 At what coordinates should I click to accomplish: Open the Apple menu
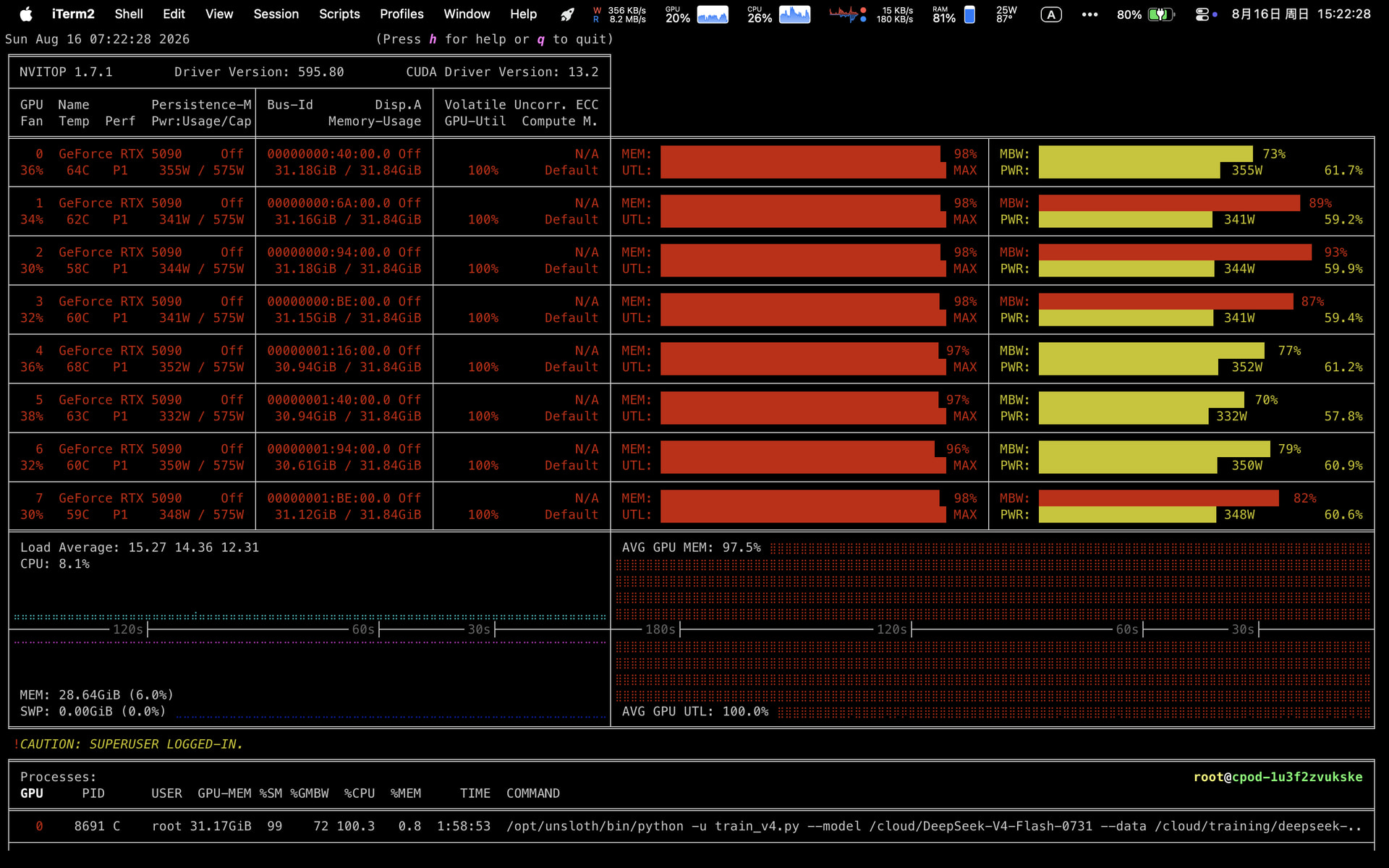[x=26, y=14]
